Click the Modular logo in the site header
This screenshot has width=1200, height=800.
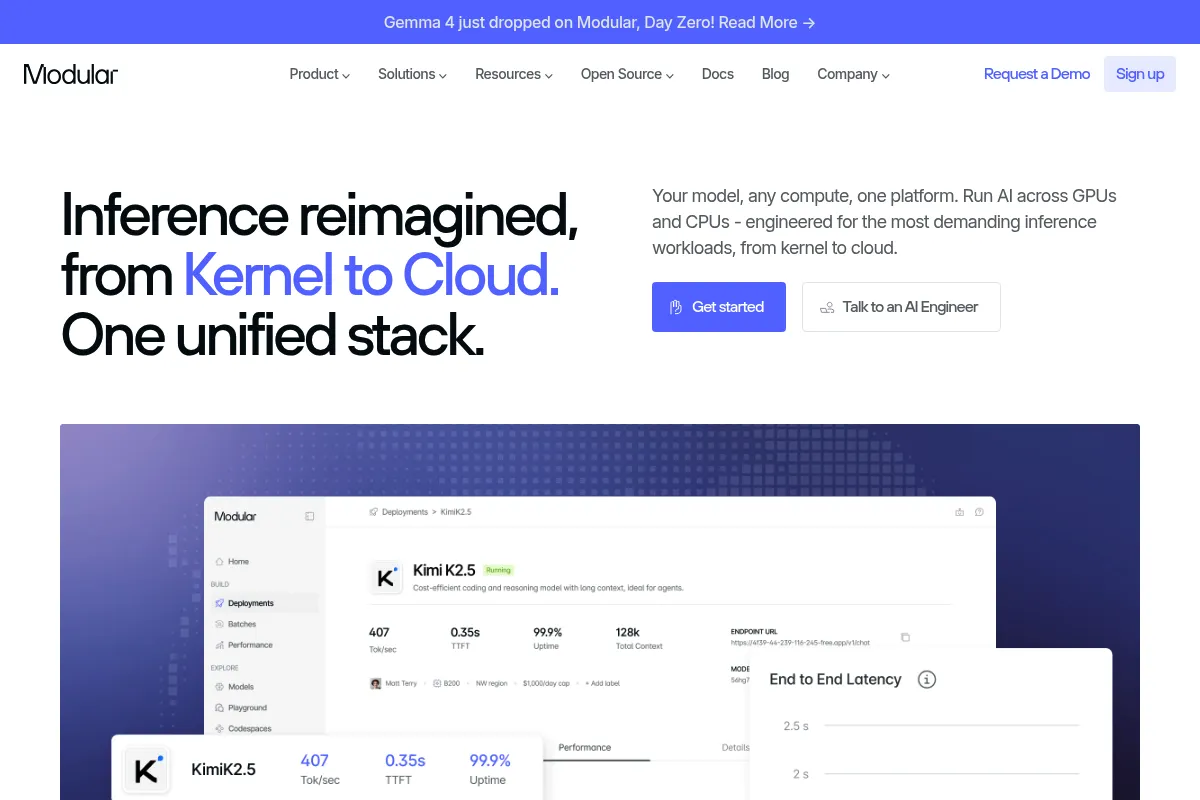click(x=71, y=74)
